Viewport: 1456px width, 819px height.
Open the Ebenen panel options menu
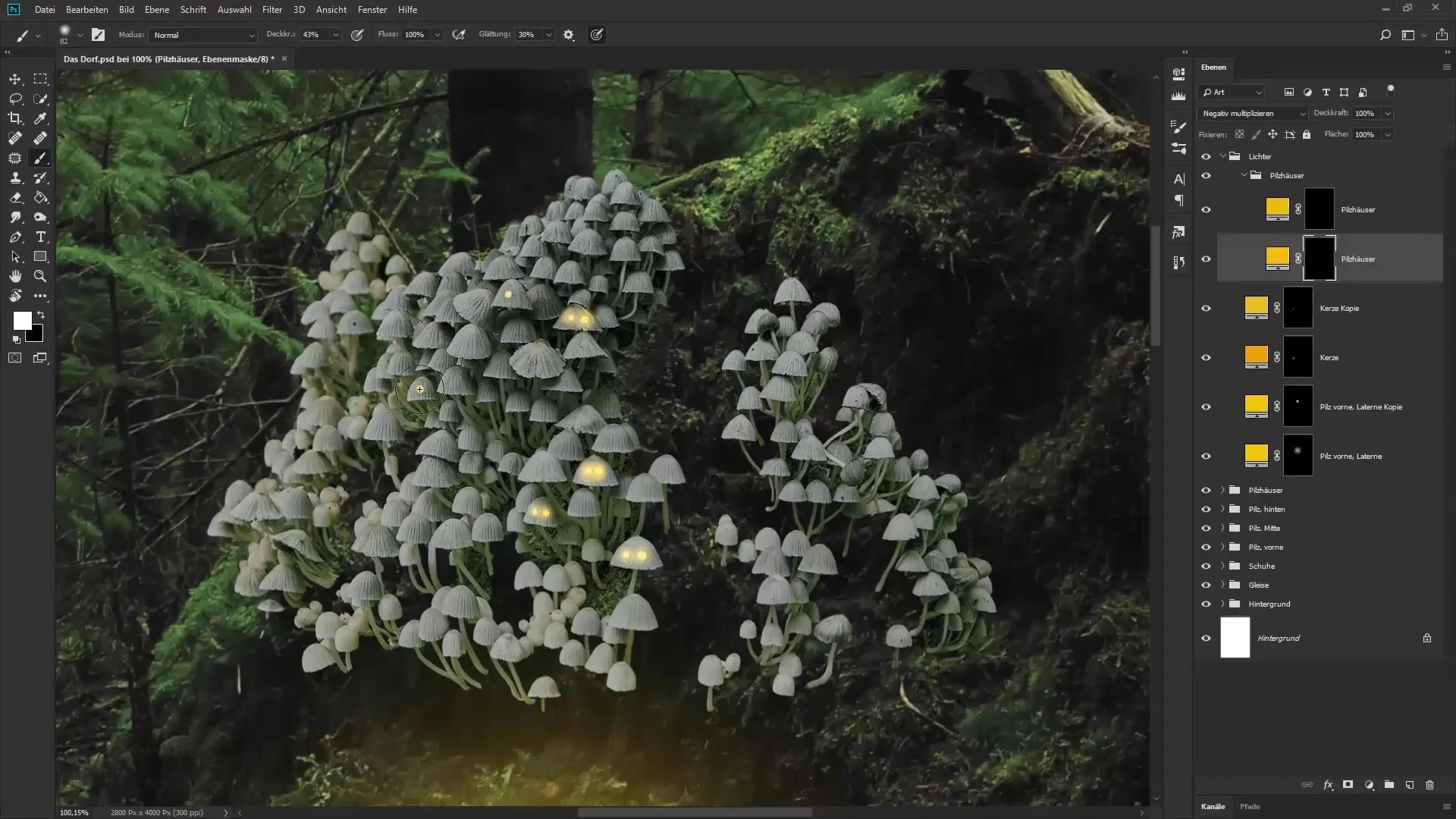click(x=1446, y=67)
